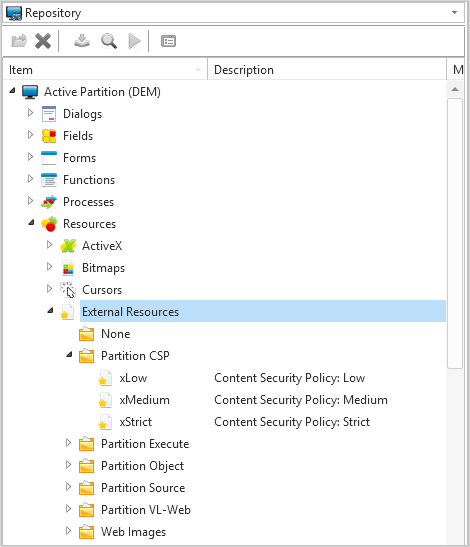Expand the Dialogs tree node
Image resolution: width=470 pixels, height=547 pixels.
[x=30, y=113]
